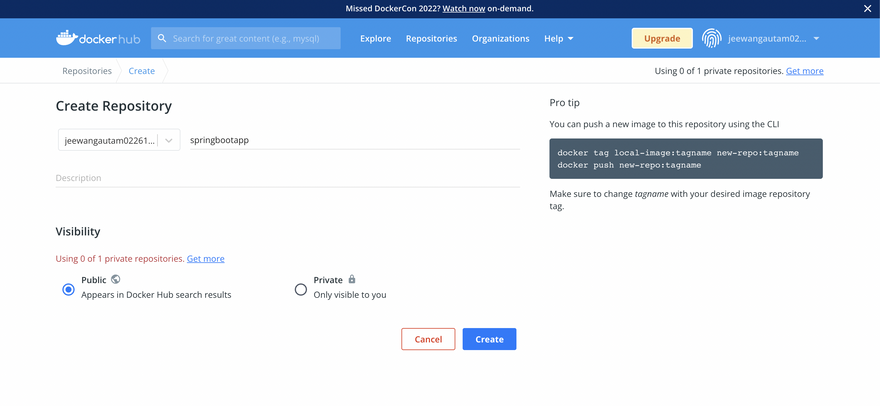Expand the namespace dropdown selector
The width and height of the screenshot is (880, 406).
coord(169,140)
